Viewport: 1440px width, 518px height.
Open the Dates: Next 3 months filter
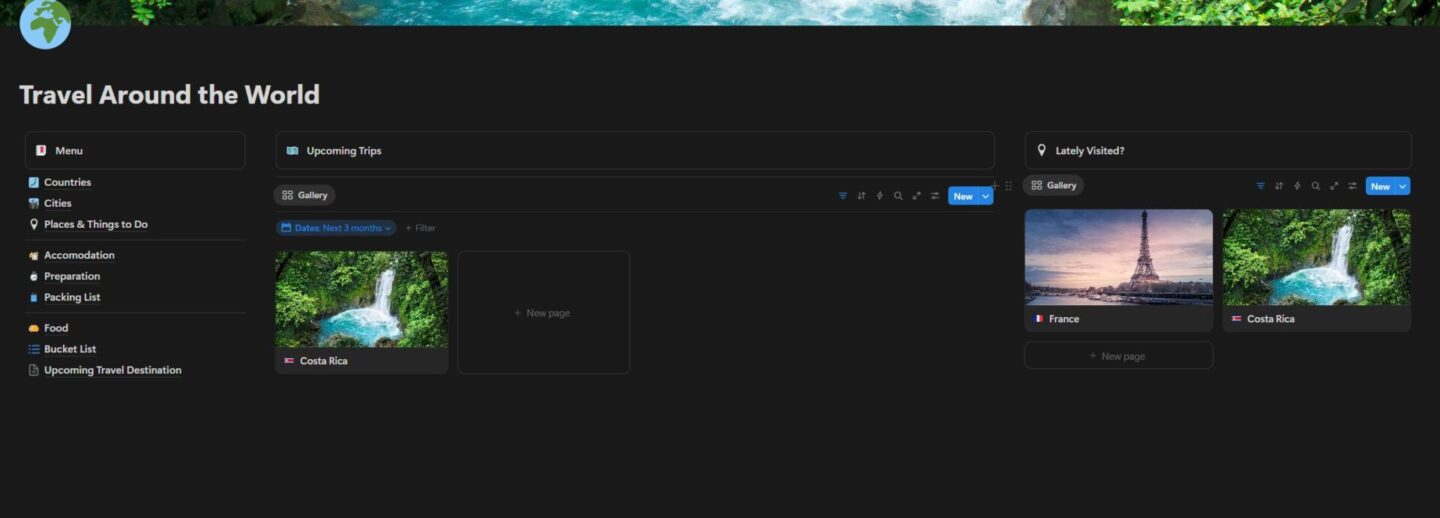tap(336, 228)
